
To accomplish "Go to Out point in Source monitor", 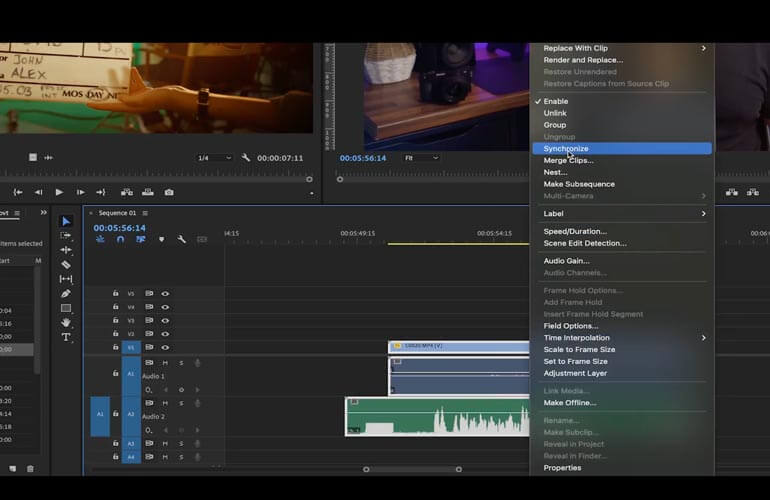I will (101, 192).
